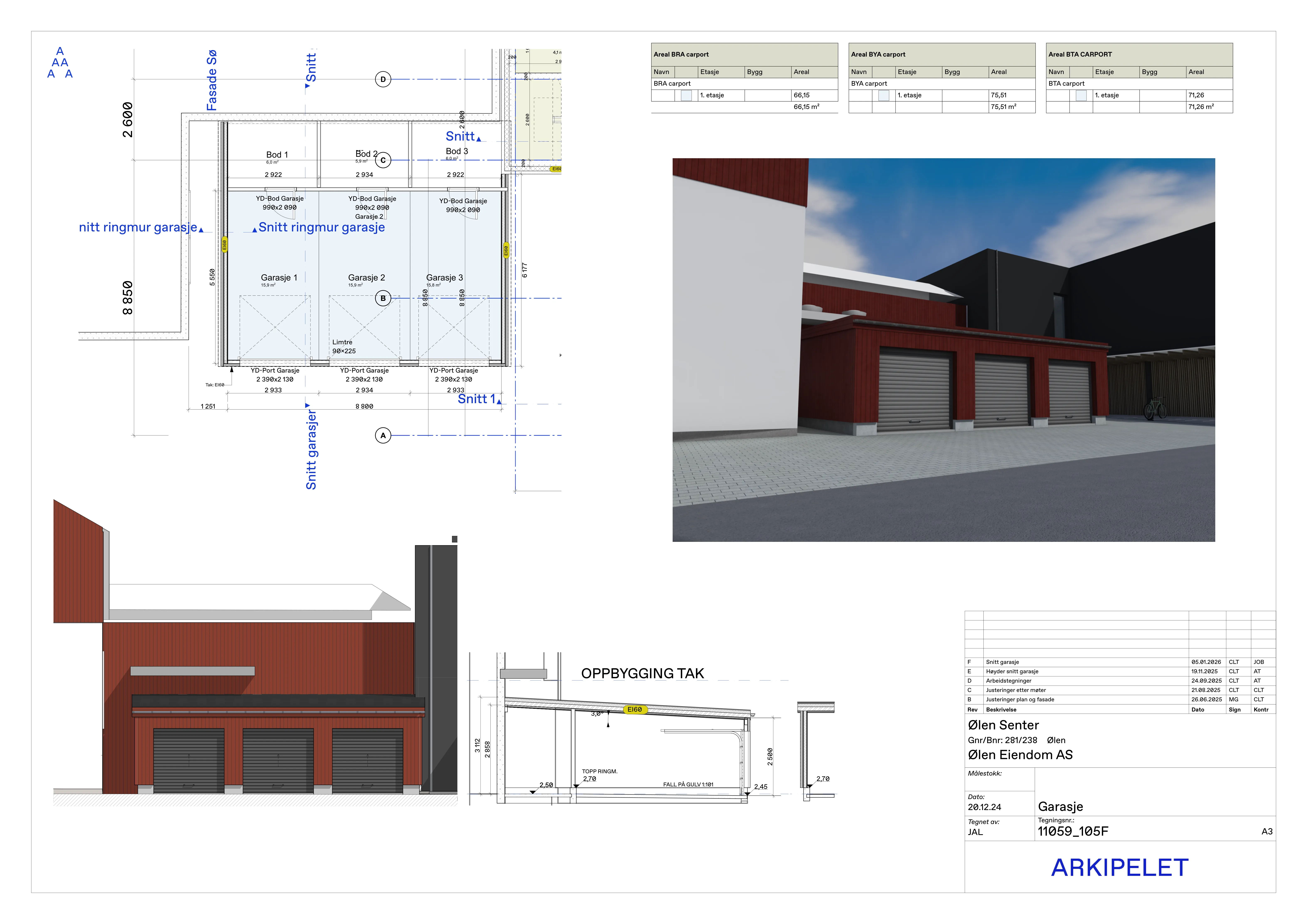Image resolution: width=1307 pixels, height=924 pixels.
Task: Click the 'Garasje 3' room label
Action: pos(445,278)
